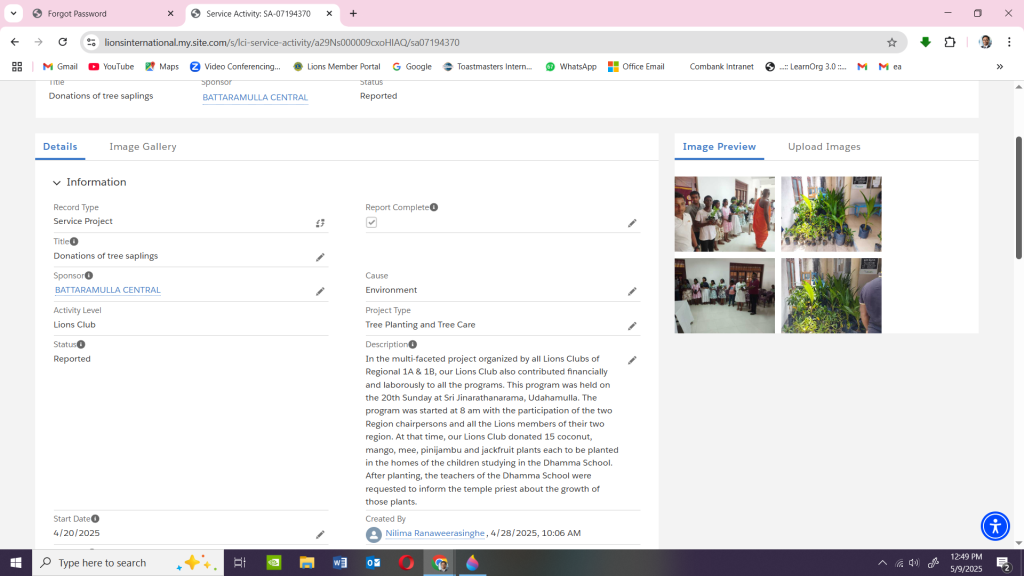Image resolution: width=1024 pixels, height=576 pixels.
Task: Switch to the Upload Images tab
Action: click(x=824, y=147)
